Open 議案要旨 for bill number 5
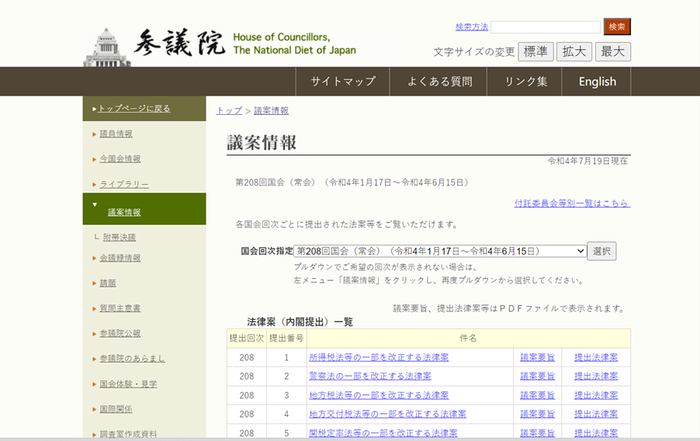 click(538, 433)
